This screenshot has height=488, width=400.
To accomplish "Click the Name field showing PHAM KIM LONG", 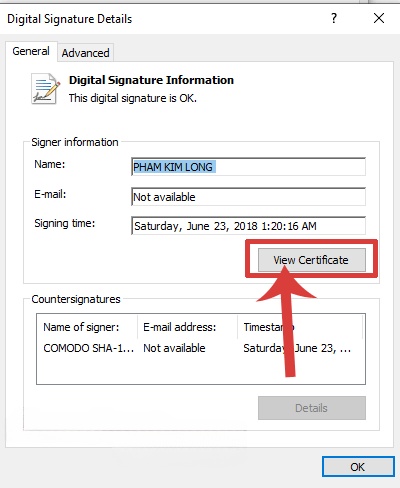I will [248, 167].
